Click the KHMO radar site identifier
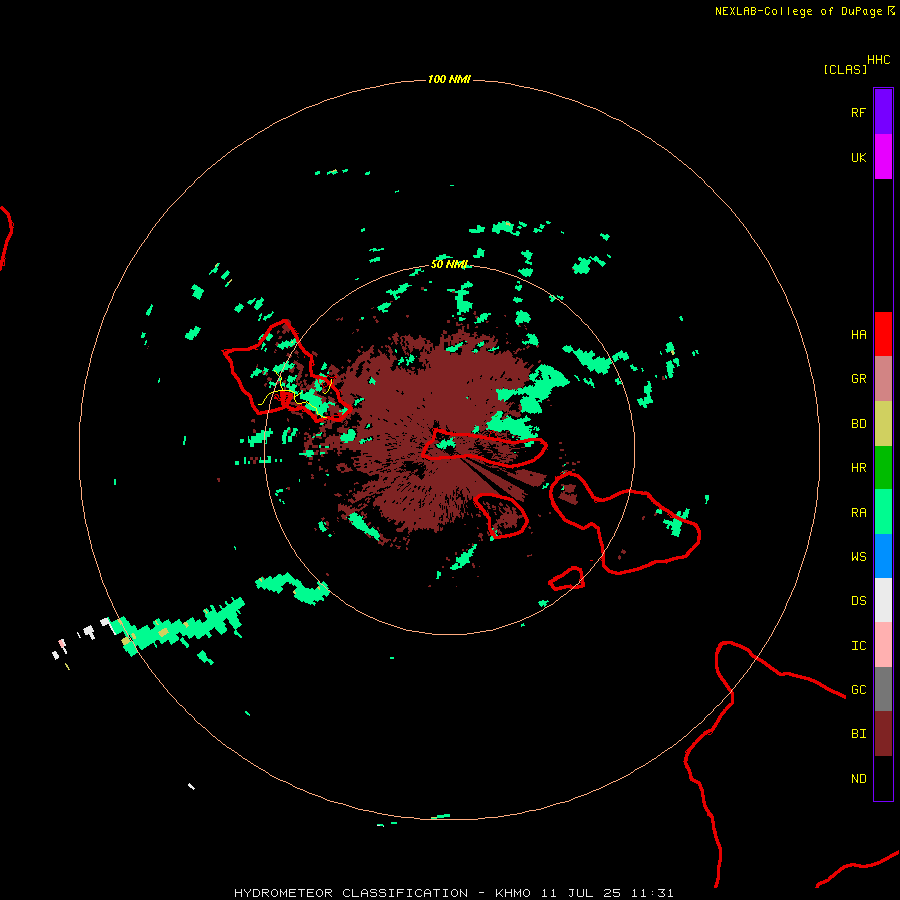This screenshot has height=900, width=900. click(x=513, y=893)
